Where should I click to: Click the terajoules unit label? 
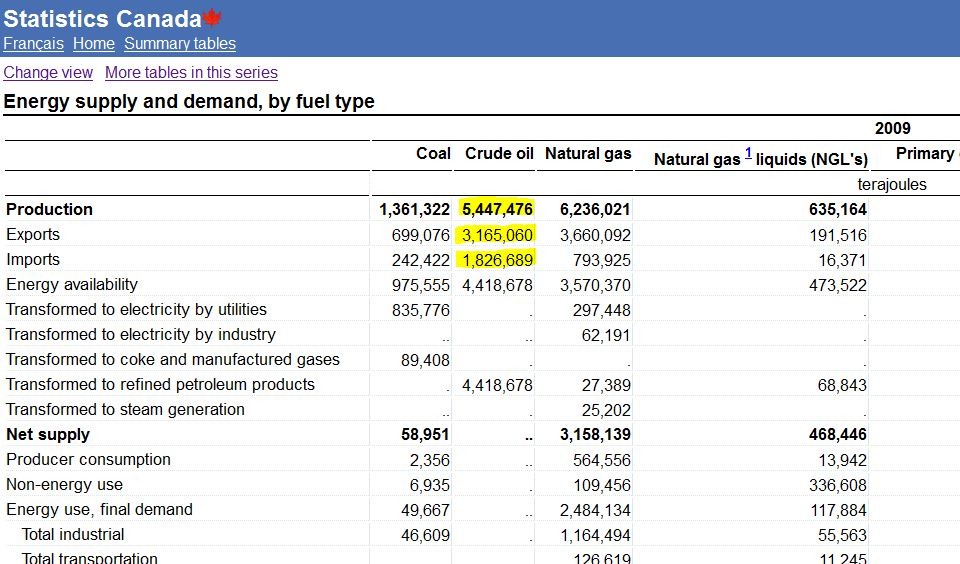891,184
